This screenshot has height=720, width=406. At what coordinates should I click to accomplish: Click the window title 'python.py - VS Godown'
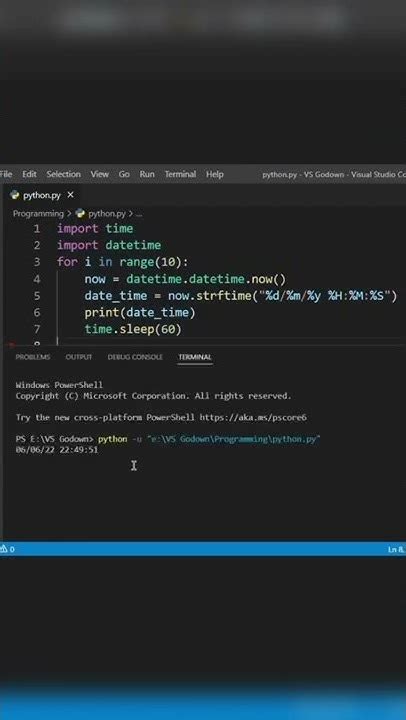(303, 174)
